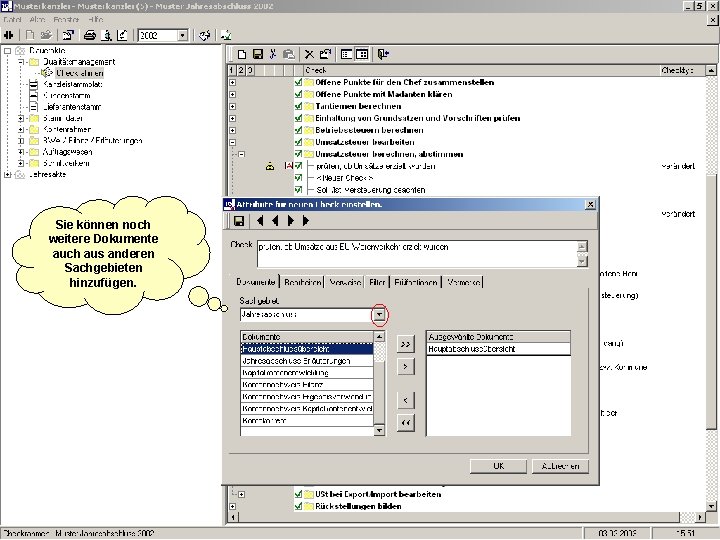
Task: Collapse 'Umsatzsteuer berechnen, abstimmen' sub-node
Action: (242, 154)
